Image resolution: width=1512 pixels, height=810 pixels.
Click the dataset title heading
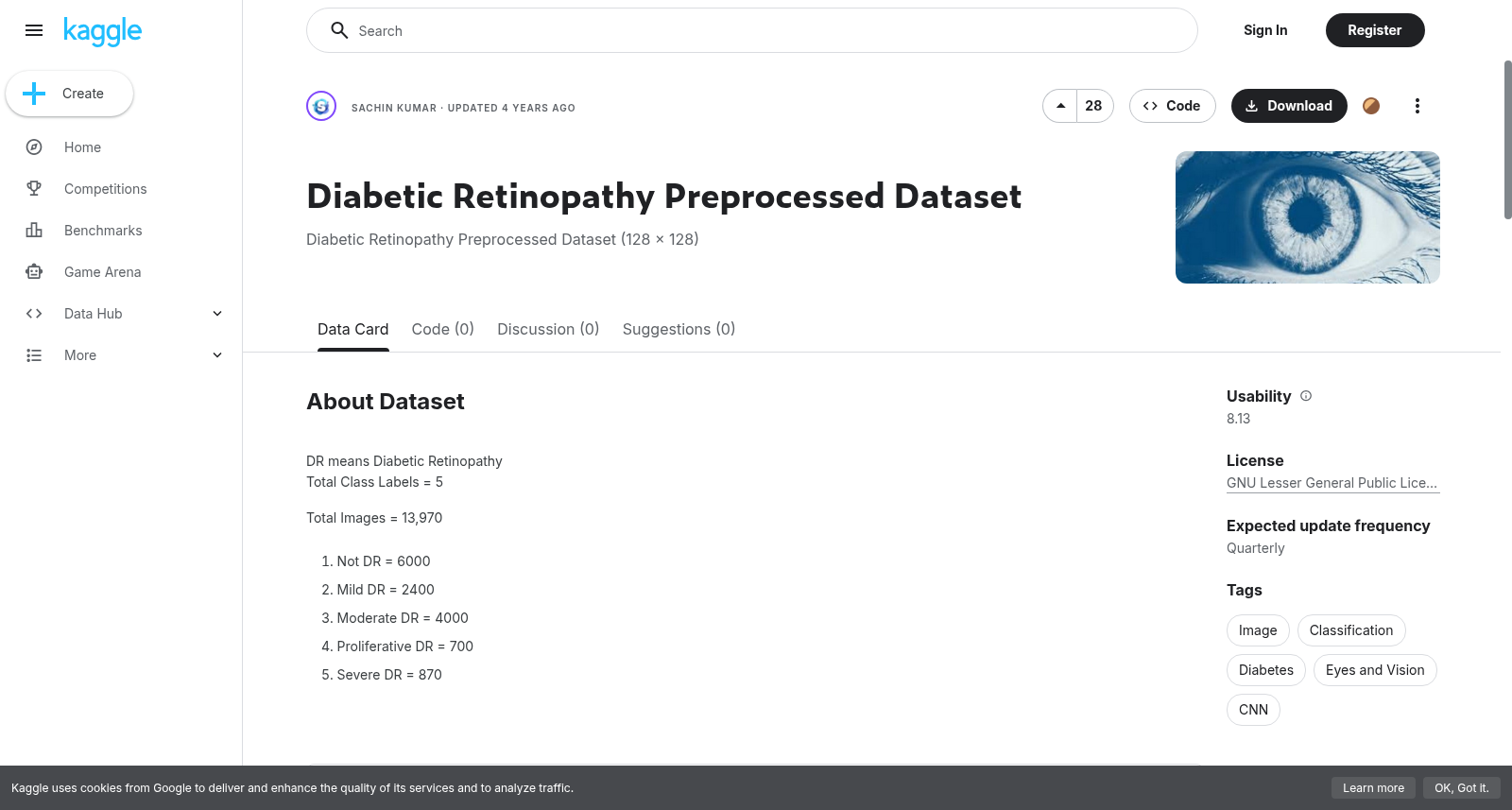pos(664,197)
